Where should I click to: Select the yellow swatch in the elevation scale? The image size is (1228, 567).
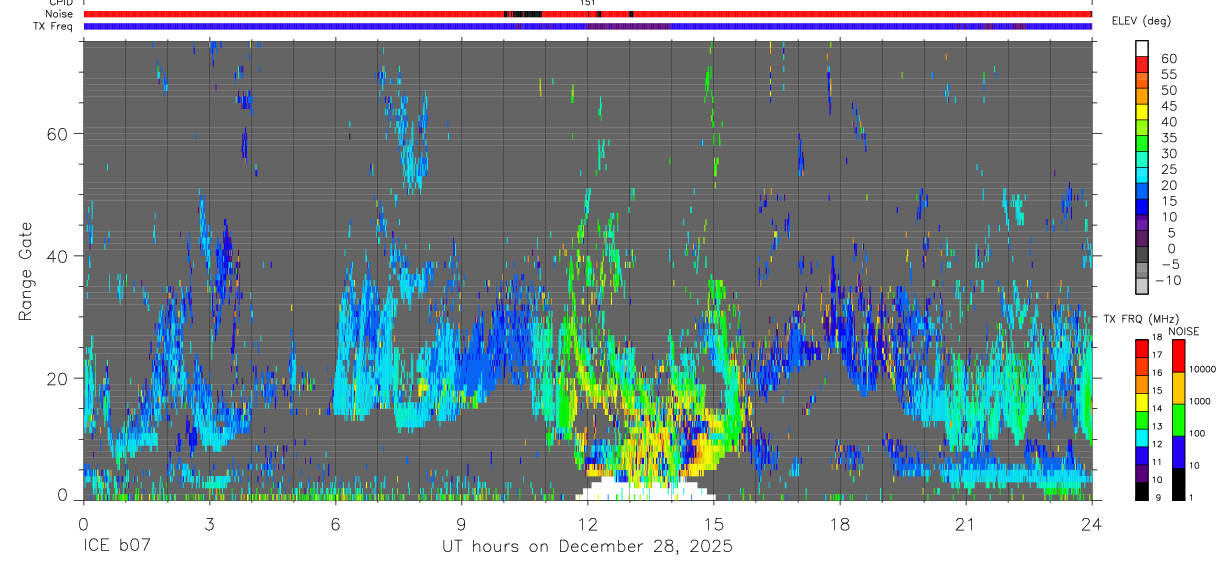(x=1142, y=112)
